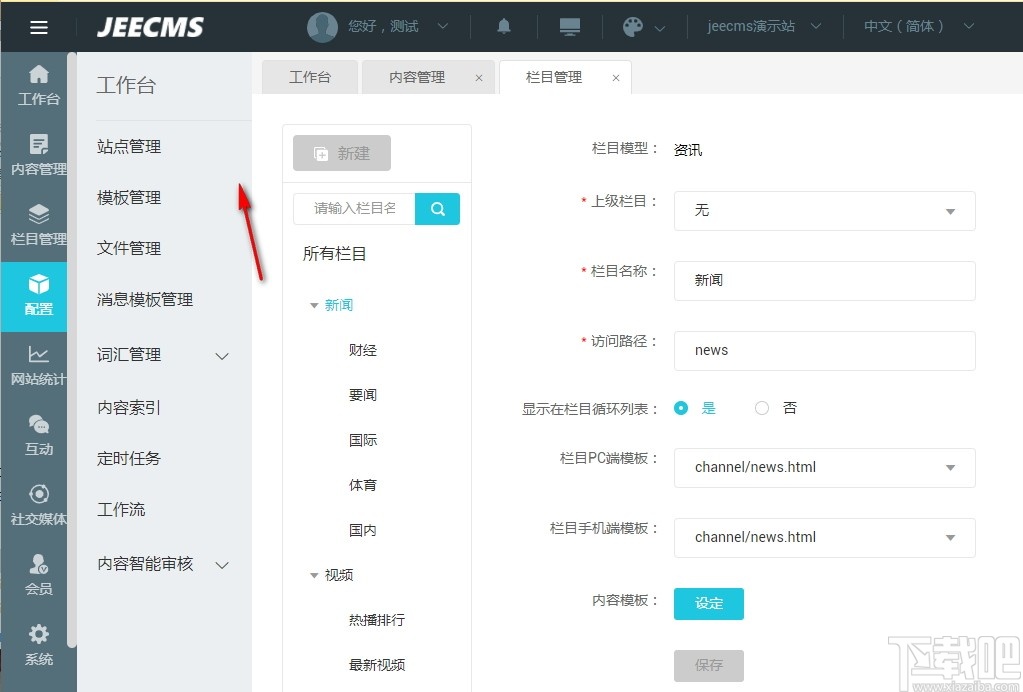Switch to the 内容管理 tab
The width and height of the screenshot is (1023, 692).
point(420,75)
